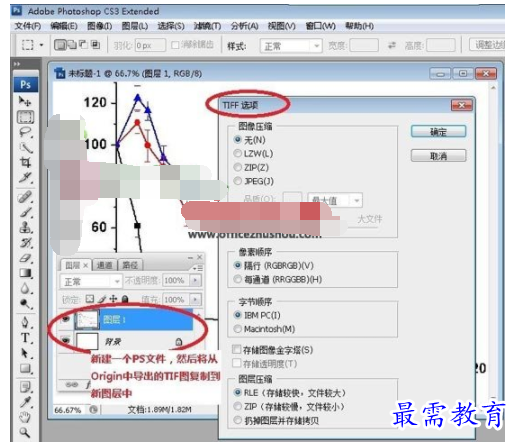The image size is (514, 446).
Task: Select the Zoom tool
Action: point(25,433)
